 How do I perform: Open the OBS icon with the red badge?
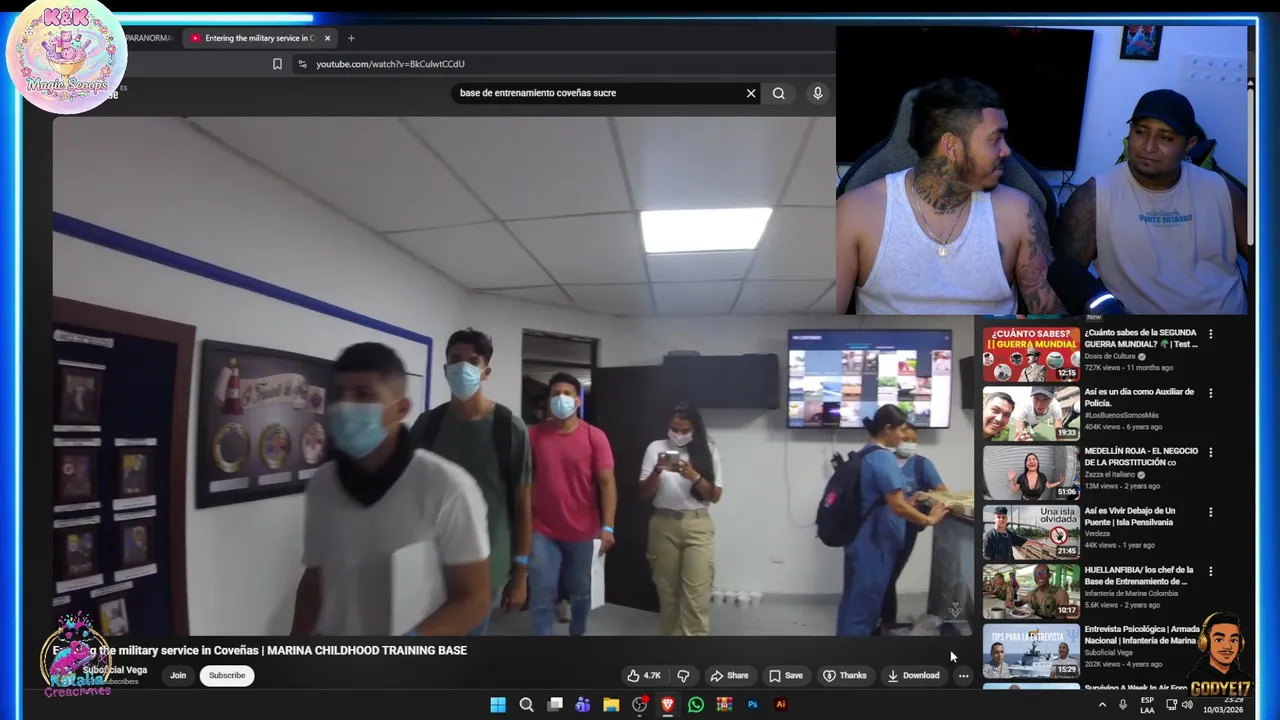click(640, 704)
